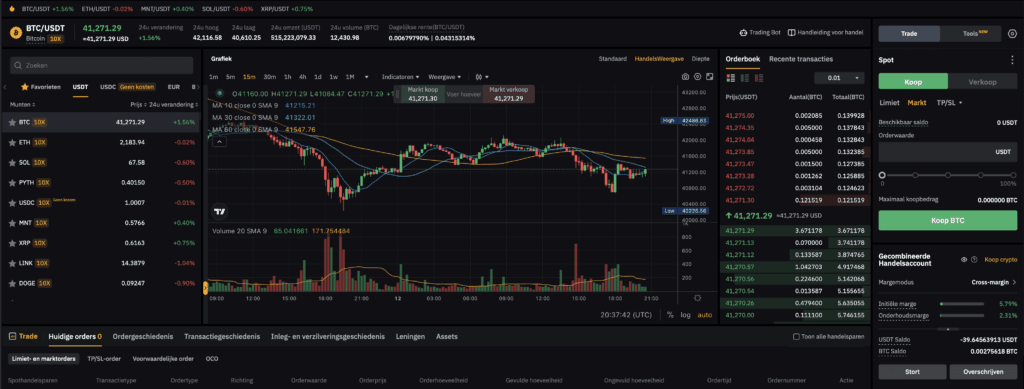Favorite the ETH pair star

click(12, 142)
